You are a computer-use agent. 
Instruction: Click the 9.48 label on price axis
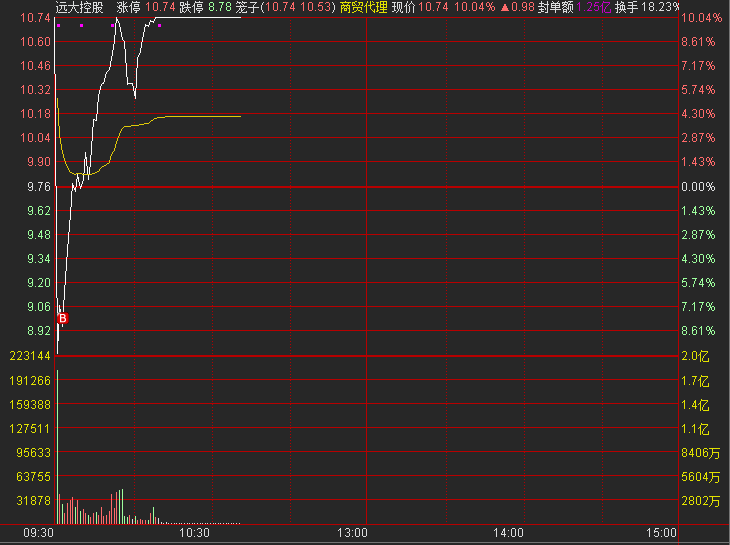[39, 235]
